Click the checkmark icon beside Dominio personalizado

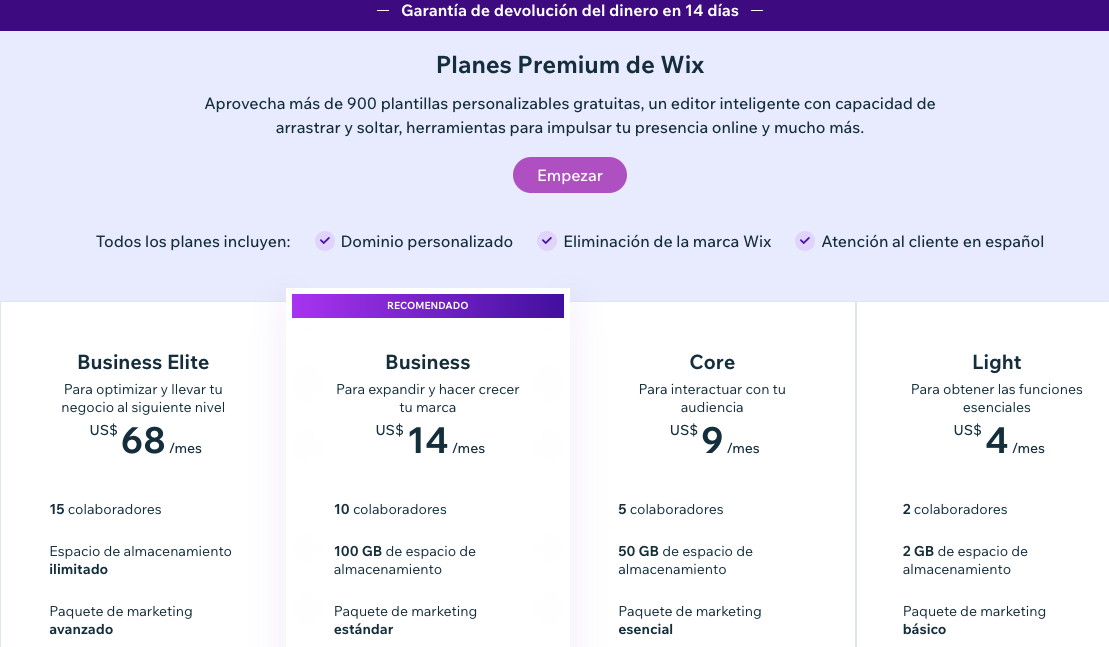point(324,241)
